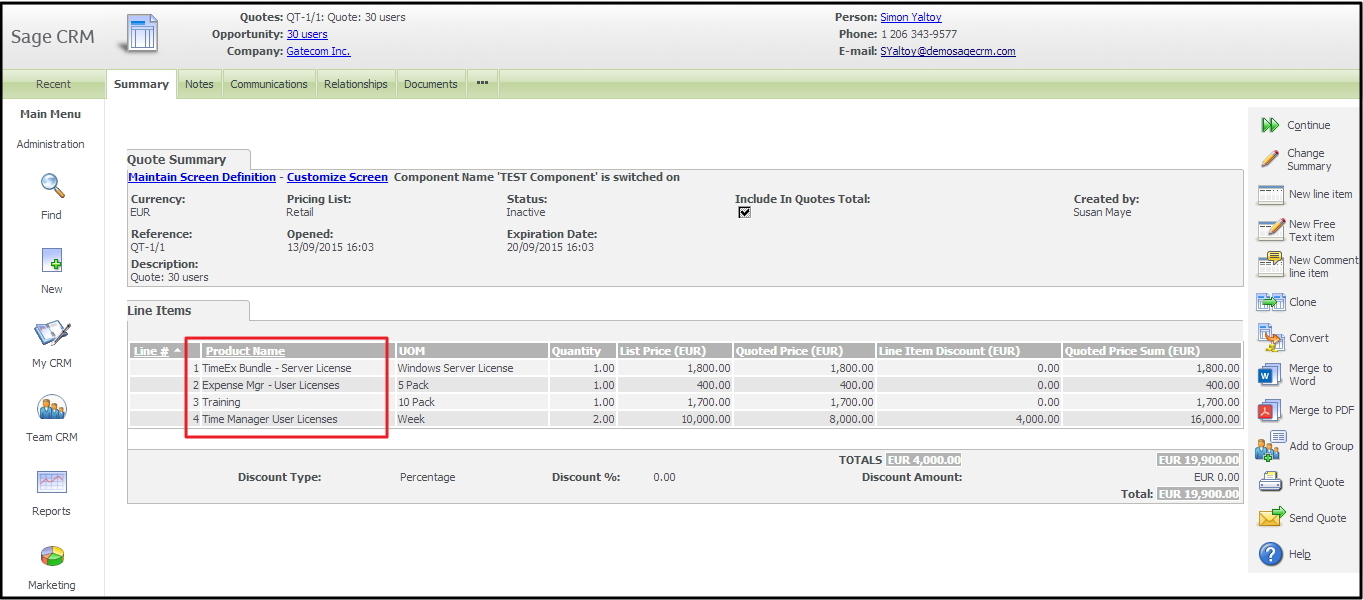Screen dimensions: 1363x600
Task: Click the Quote Summary panel tab
Action: click(188, 159)
